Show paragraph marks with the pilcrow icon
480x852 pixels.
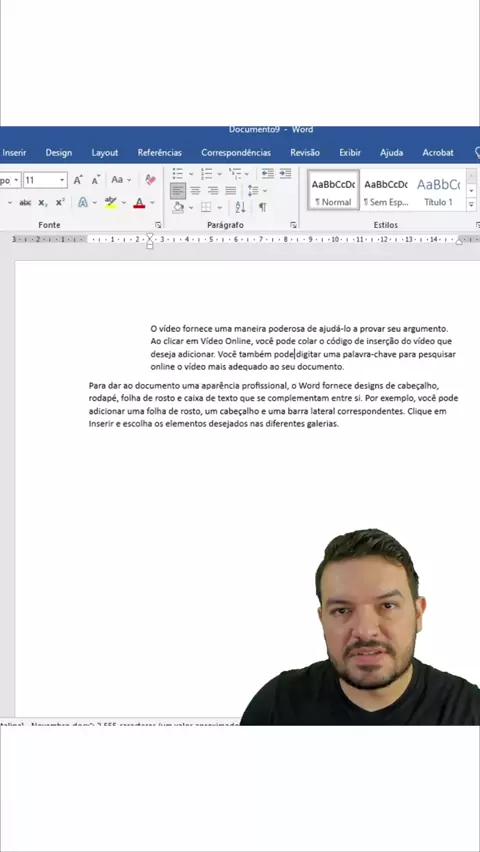click(x=263, y=207)
